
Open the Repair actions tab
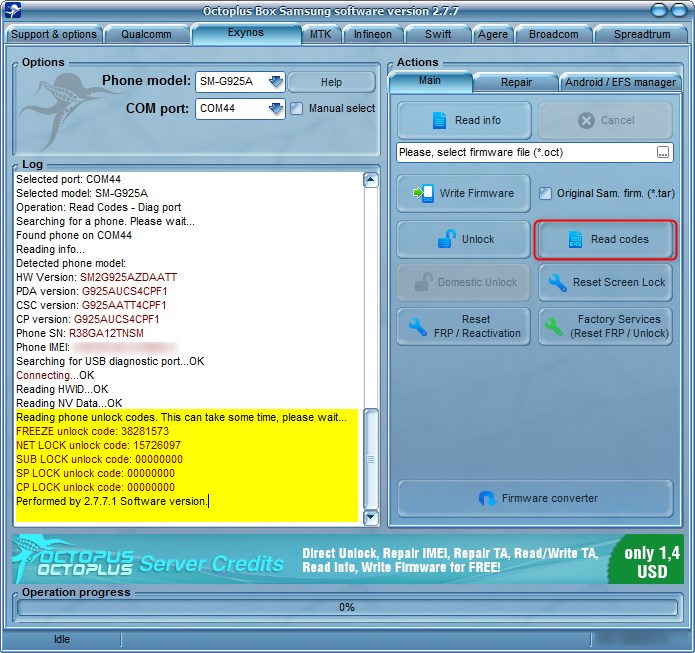pyautogui.click(x=516, y=82)
